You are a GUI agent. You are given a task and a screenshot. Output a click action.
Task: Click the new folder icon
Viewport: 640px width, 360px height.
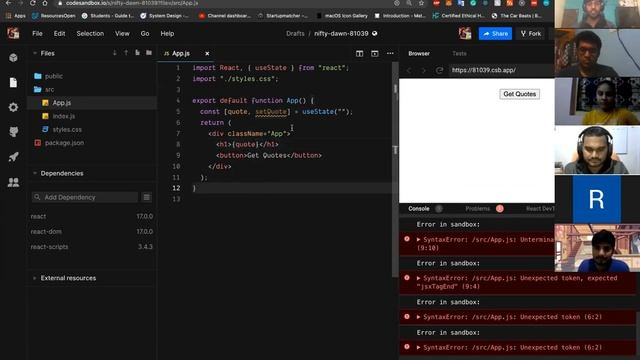click(149, 53)
